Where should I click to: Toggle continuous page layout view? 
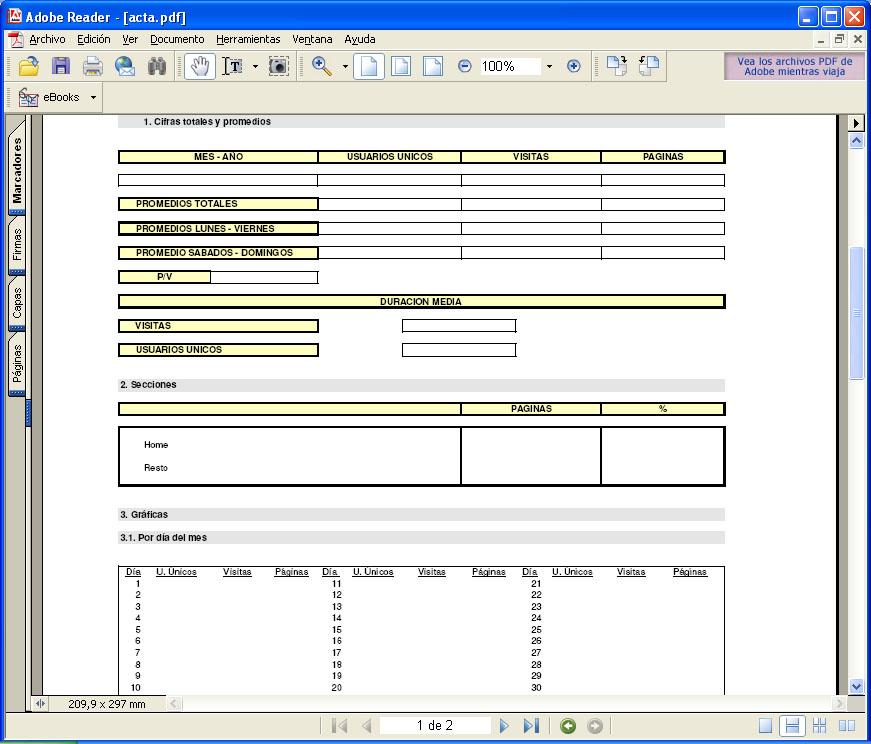[791, 726]
